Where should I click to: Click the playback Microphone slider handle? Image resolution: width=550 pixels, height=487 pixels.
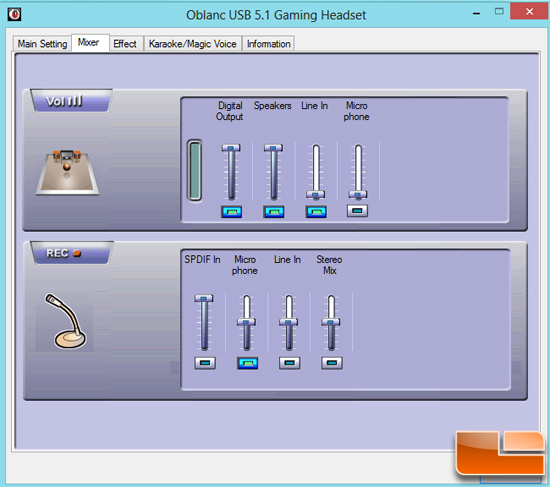pos(358,194)
